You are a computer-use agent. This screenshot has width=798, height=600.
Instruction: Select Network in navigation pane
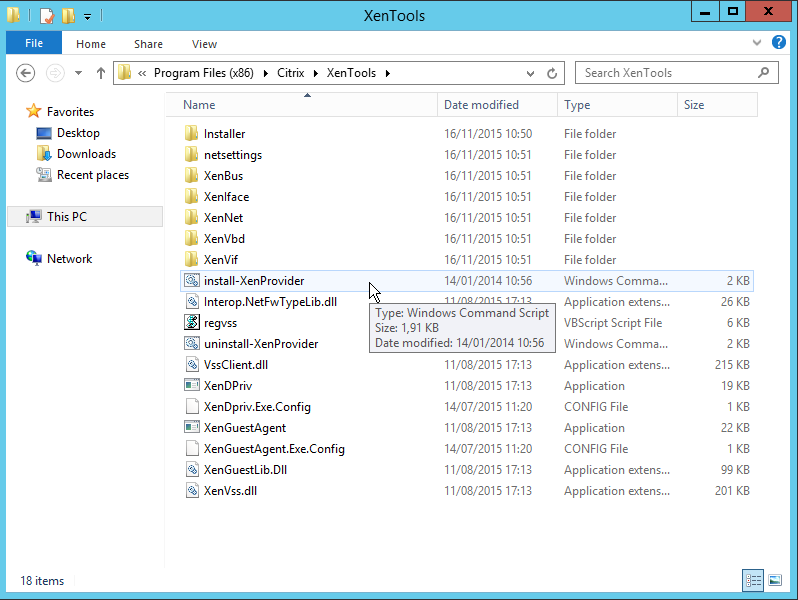69,259
